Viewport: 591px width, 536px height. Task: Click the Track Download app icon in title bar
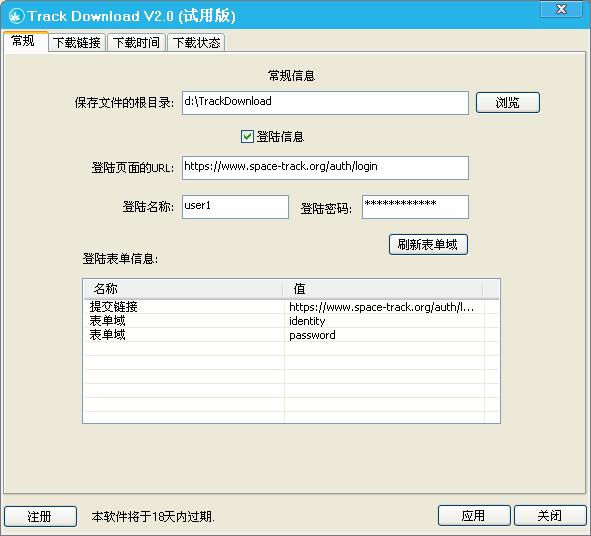click(16, 16)
